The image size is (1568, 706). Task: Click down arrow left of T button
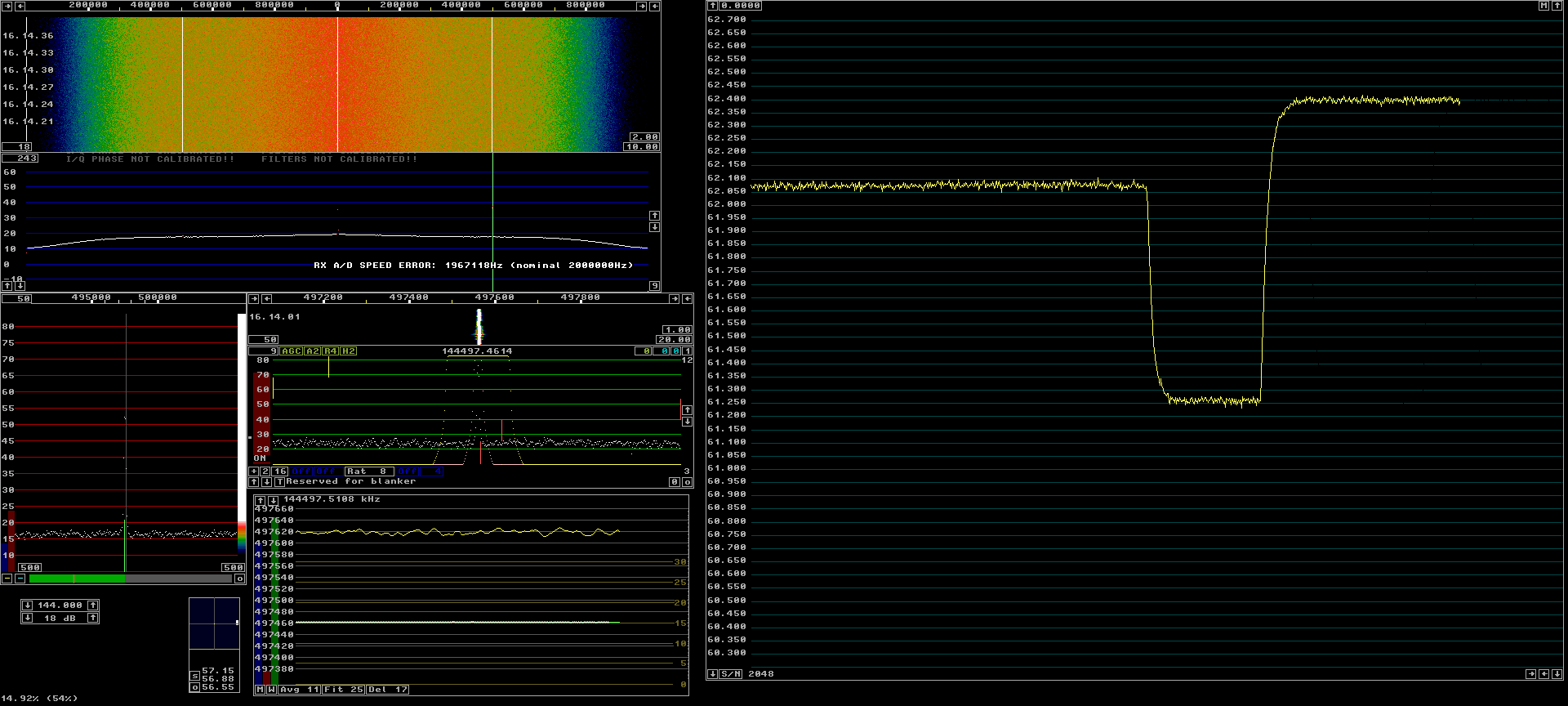click(x=267, y=482)
